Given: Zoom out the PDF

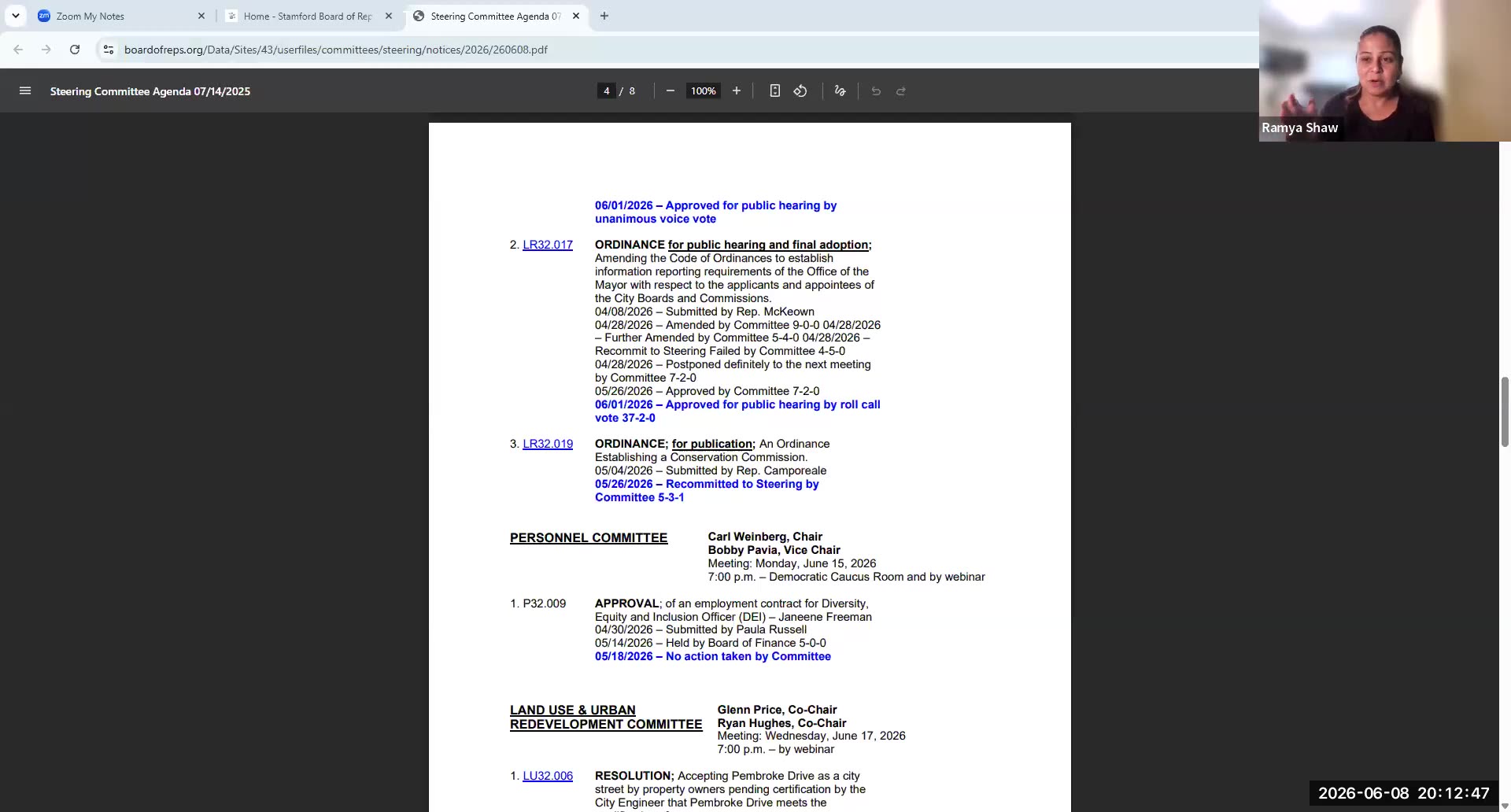Looking at the screenshot, I should [x=671, y=91].
